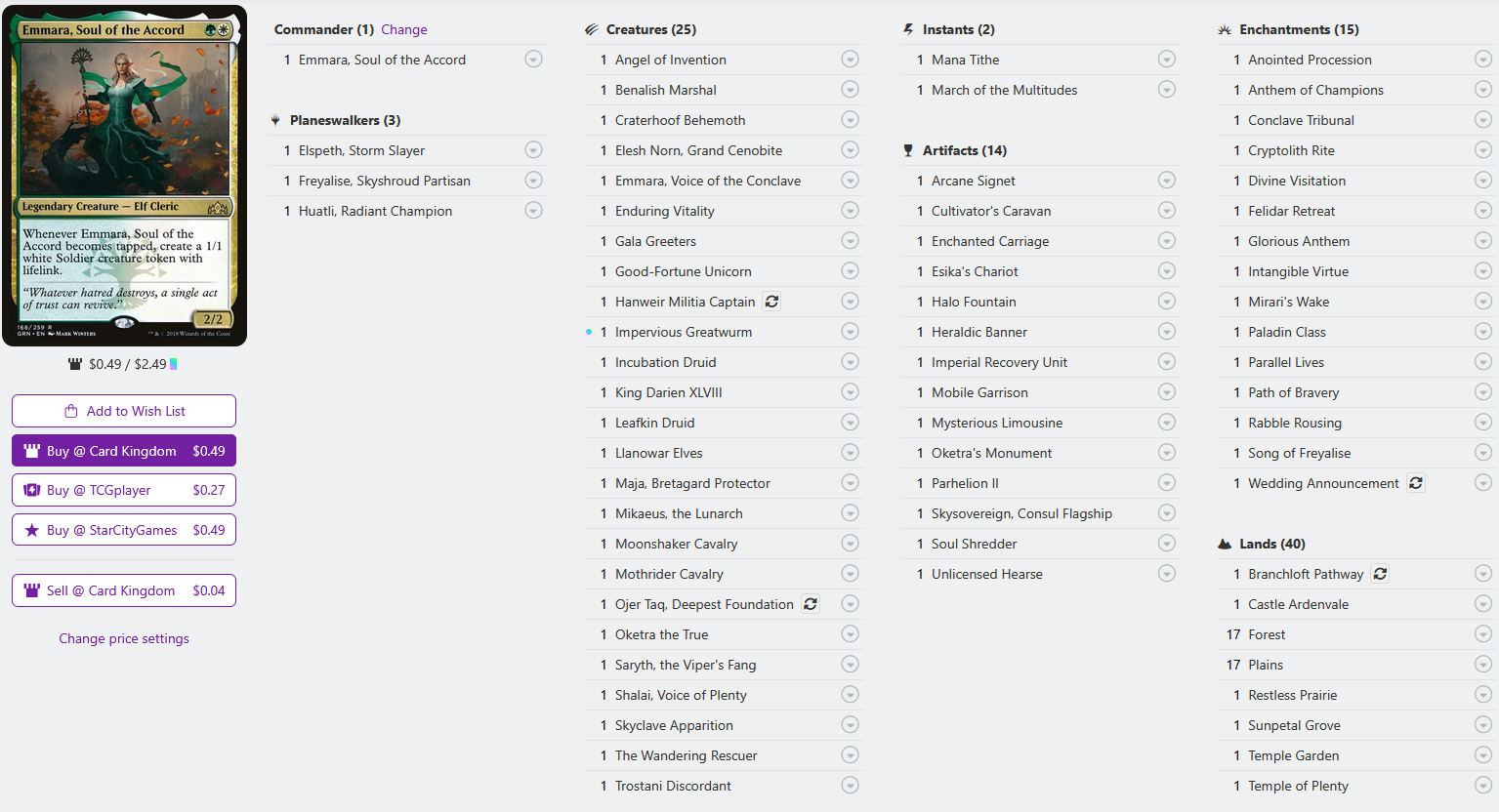Click the Creatures (25) section header
Screen dimensions: 1499x812
[x=651, y=29]
